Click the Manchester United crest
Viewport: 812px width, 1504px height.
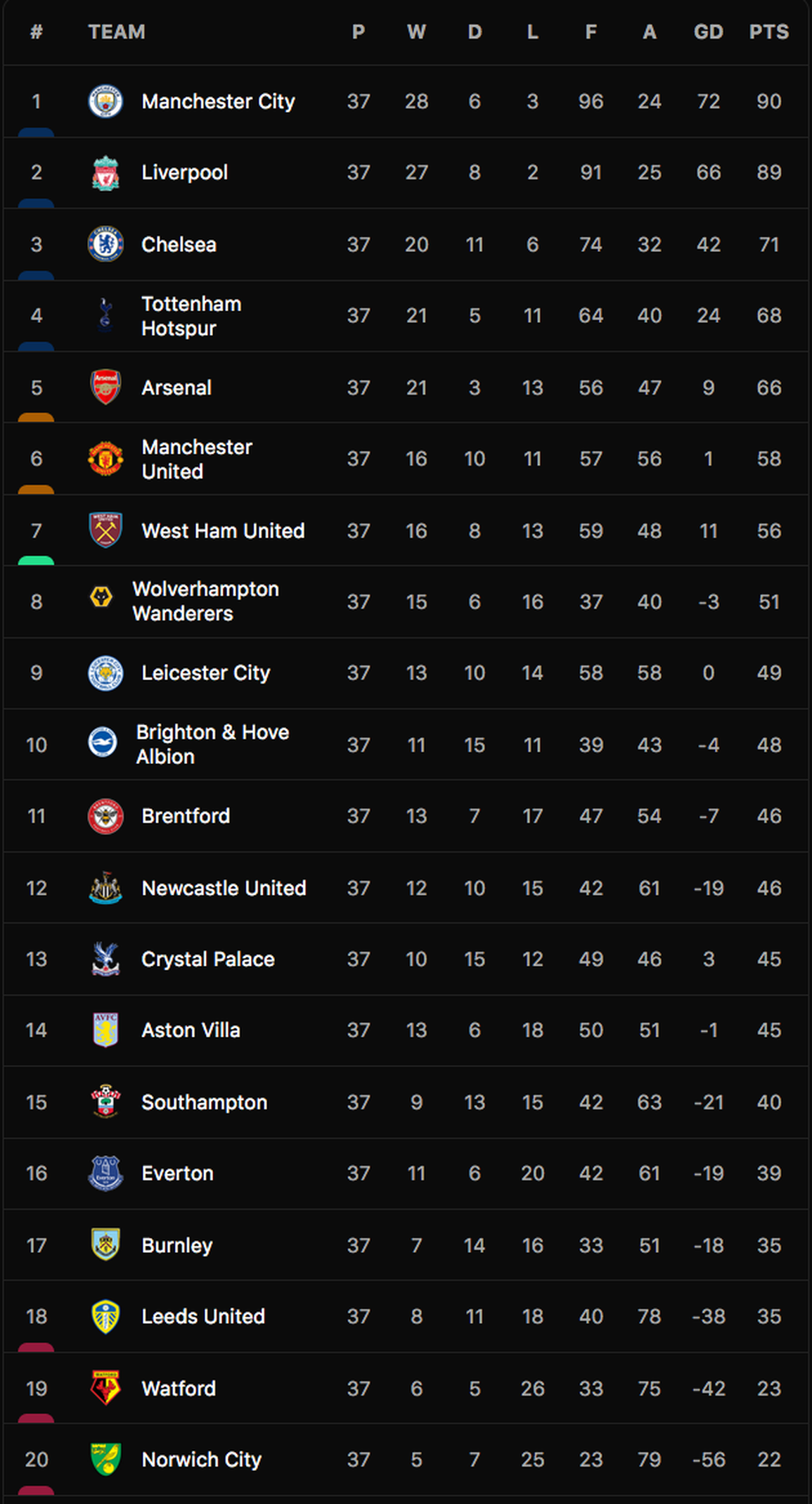105,459
